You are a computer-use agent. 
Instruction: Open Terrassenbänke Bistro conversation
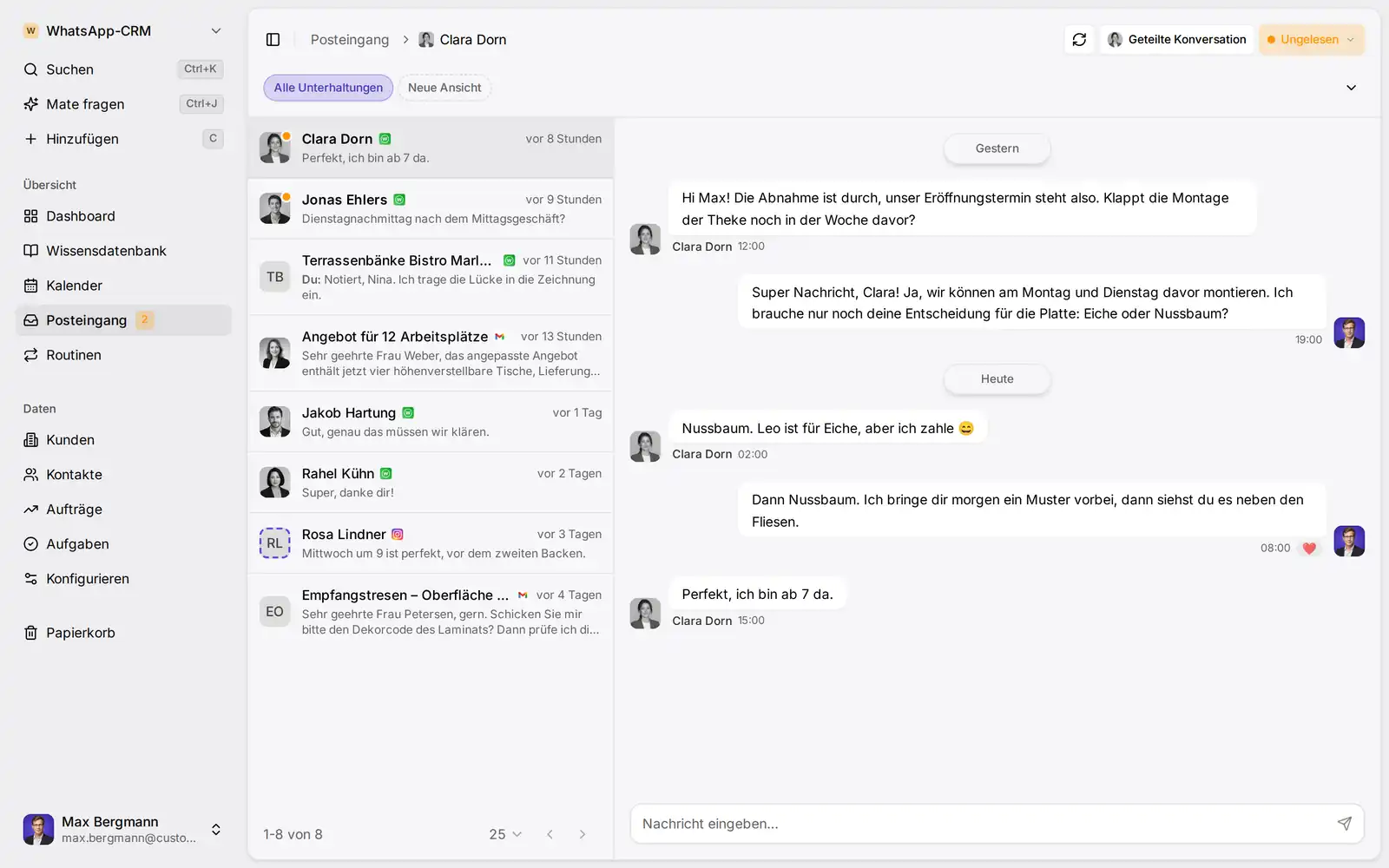click(x=431, y=277)
